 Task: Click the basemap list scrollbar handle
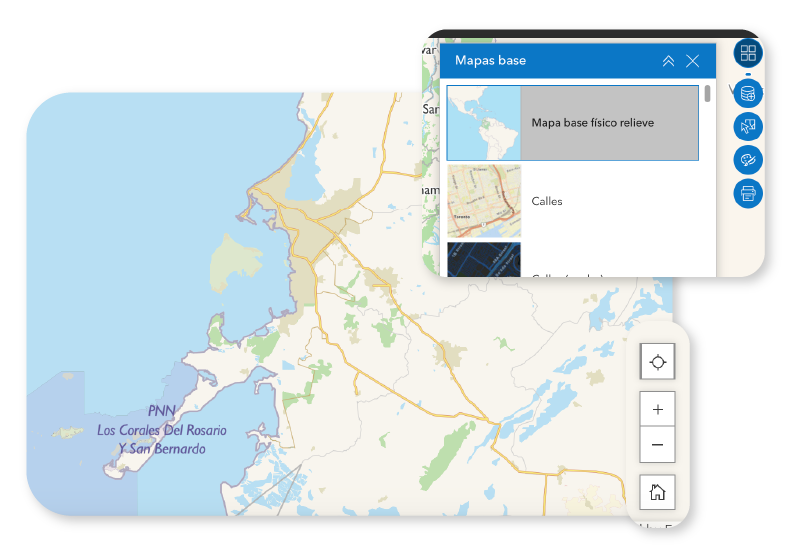708,94
